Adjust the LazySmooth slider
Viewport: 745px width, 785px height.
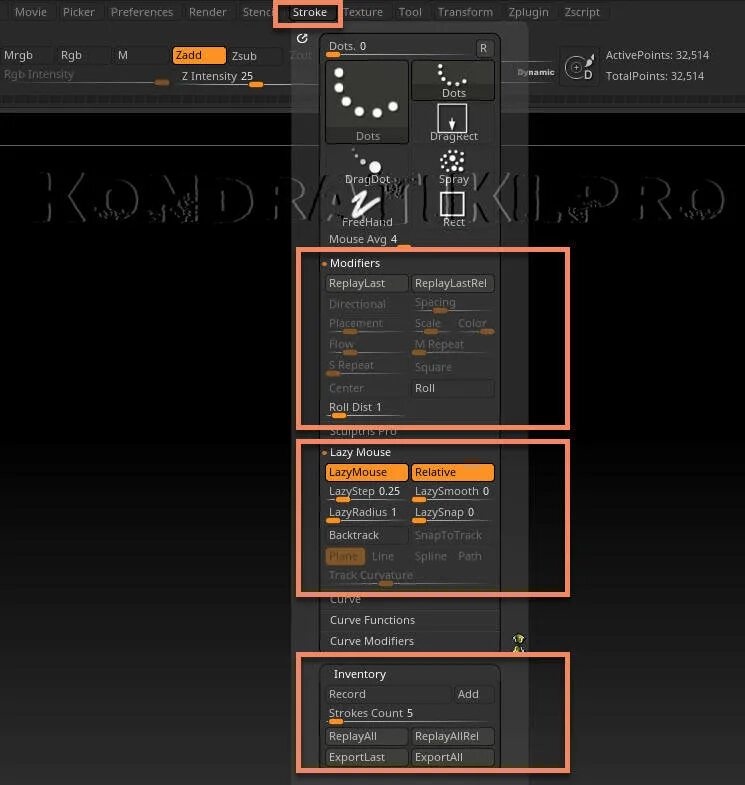click(451, 493)
